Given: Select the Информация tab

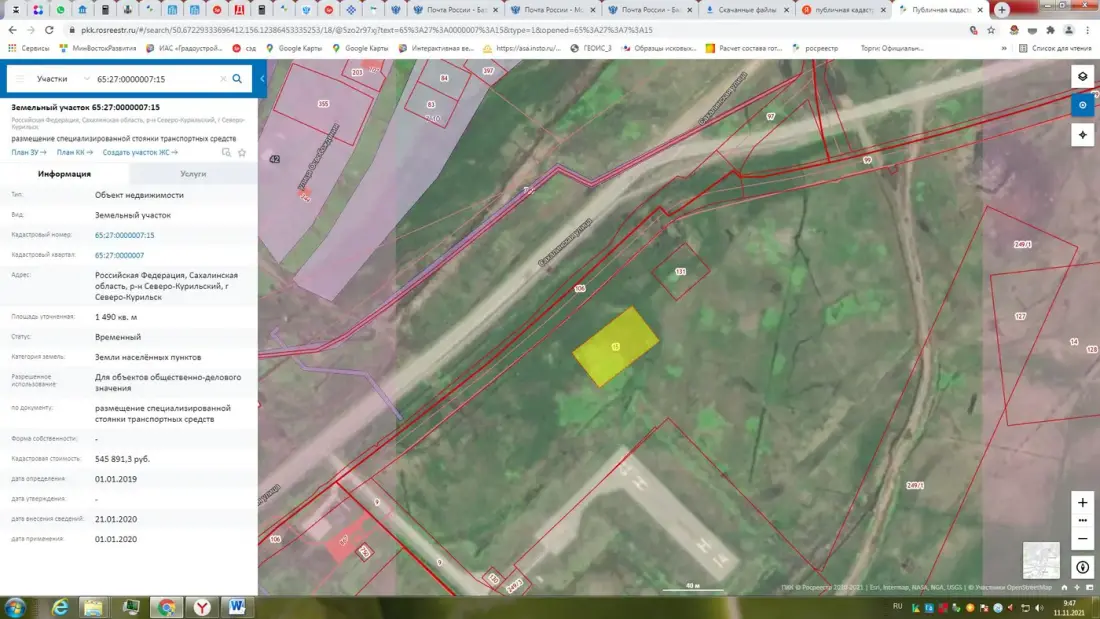Looking at the screenshot, I should pos(65,174).
